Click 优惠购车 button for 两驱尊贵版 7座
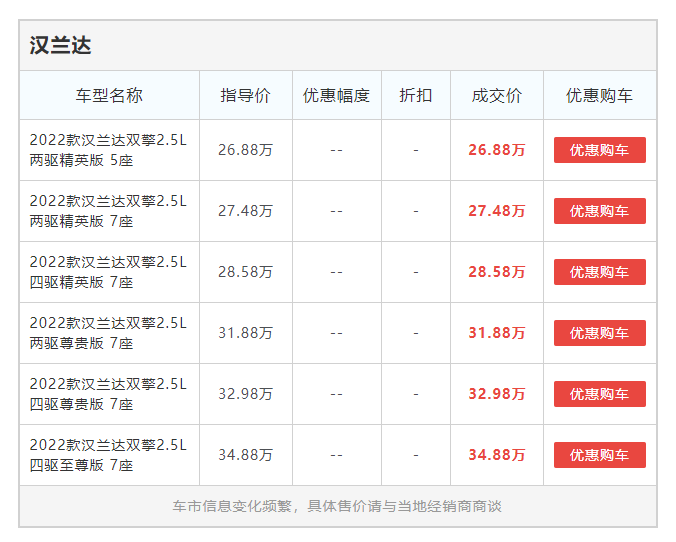This screenshot has width=676, height=542. 599,333
